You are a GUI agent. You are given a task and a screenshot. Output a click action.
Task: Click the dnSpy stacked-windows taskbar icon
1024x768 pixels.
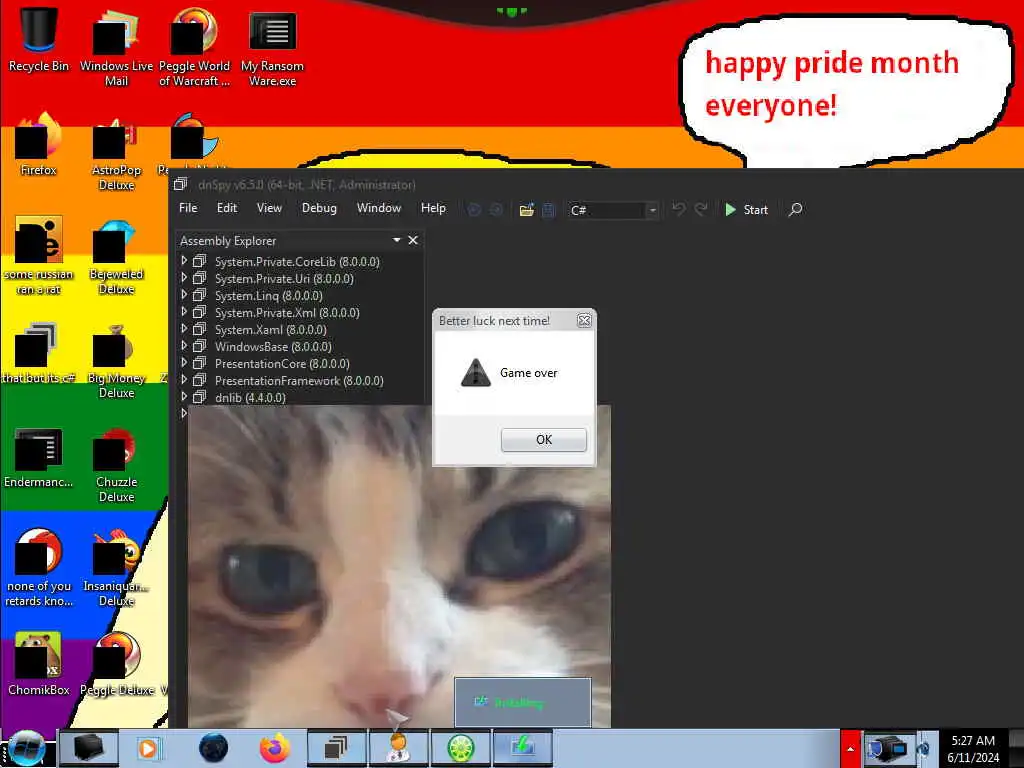(336, 748)
